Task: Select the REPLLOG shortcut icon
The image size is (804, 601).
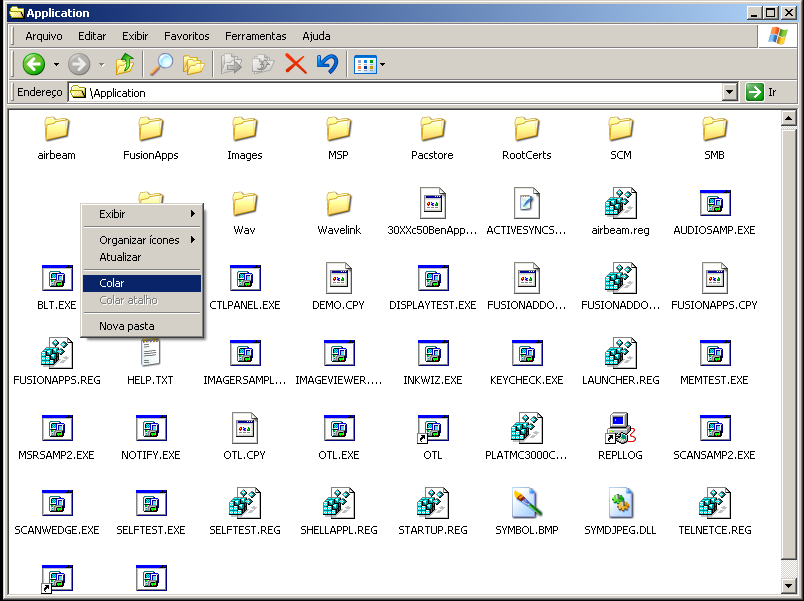Action: (x=620, y=428)
